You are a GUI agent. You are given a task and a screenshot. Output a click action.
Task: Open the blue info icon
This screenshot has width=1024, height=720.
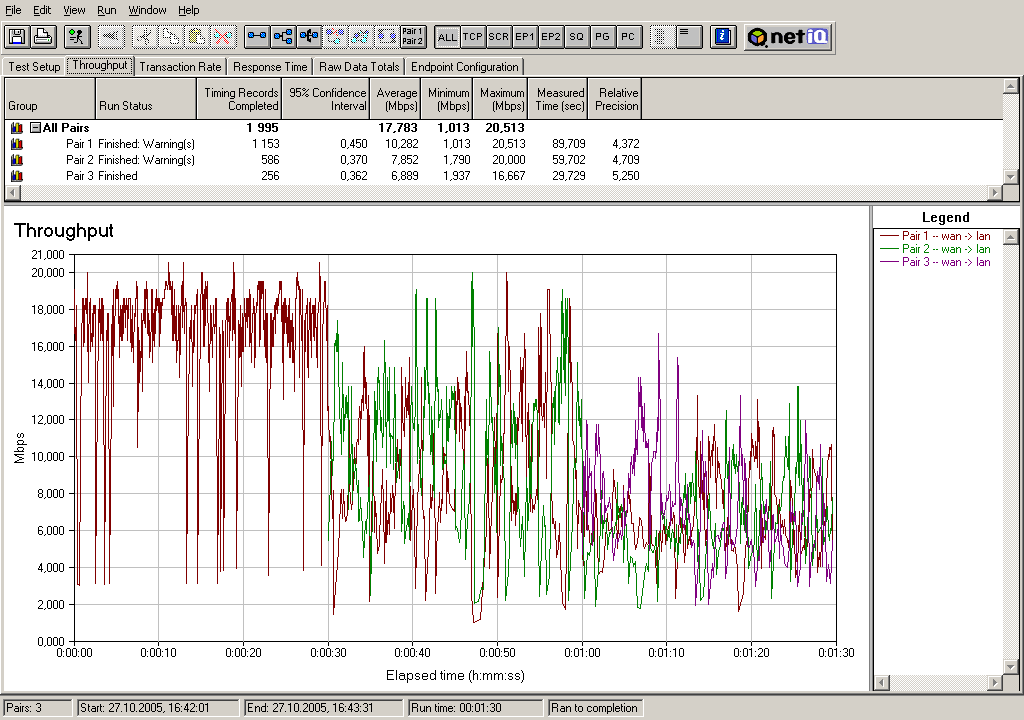723,37
